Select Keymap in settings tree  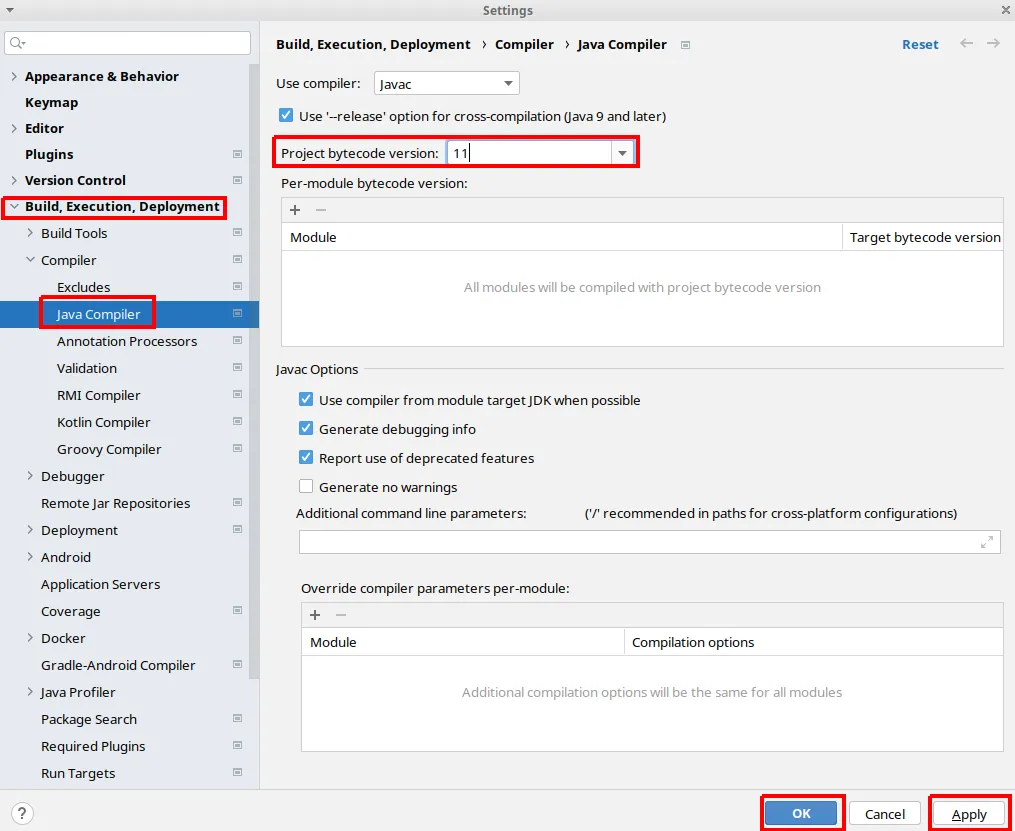click(52, 102)
